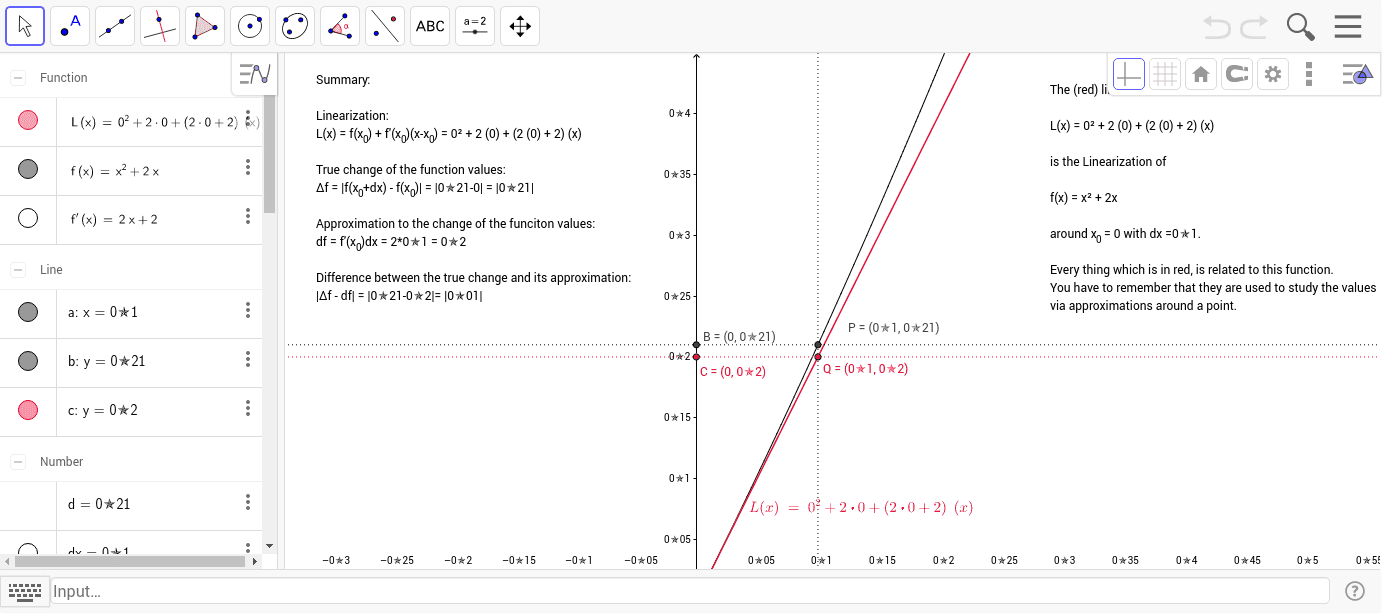This screenshot has height=614, width=1382.
Task: Collapse the Function group
Action: click(18, 77)
